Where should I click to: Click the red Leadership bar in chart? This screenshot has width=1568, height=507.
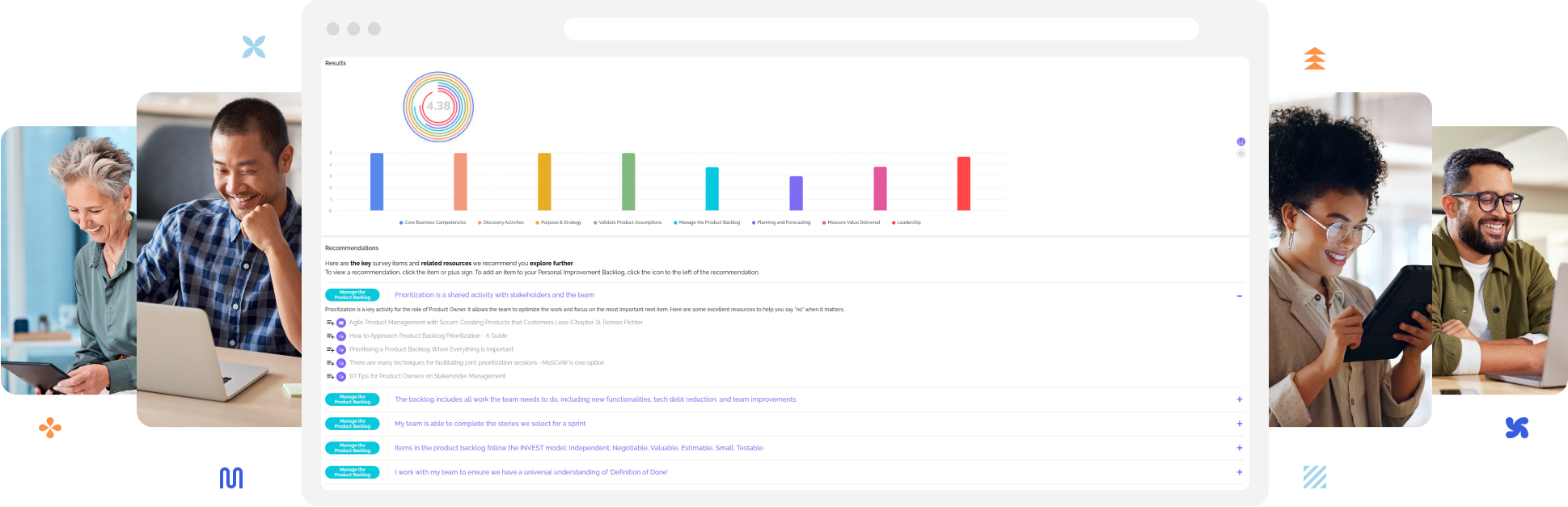963,184
